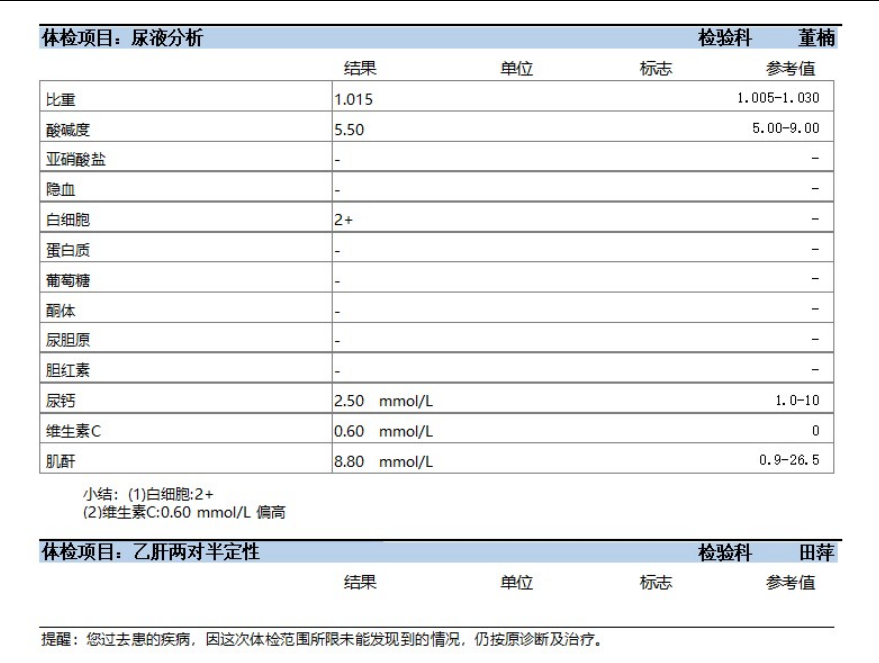Click the 尿钙 result 2.50 mmol/L

383,401
